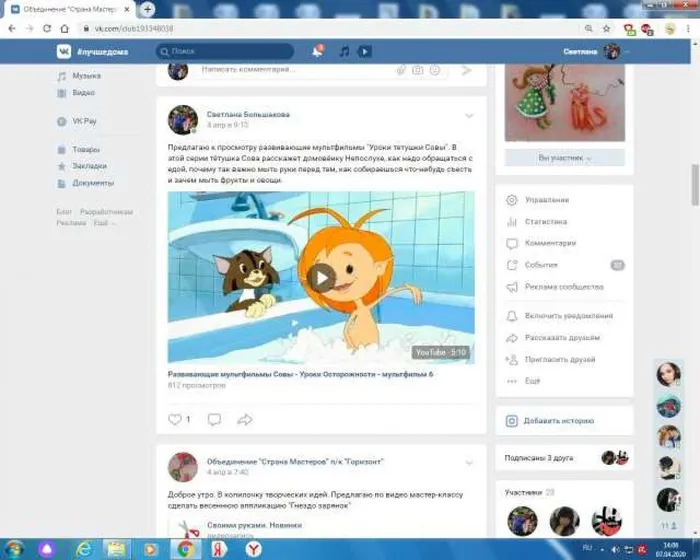Open Управление community settings
The image size is (700, 560).
coord(547,200)
